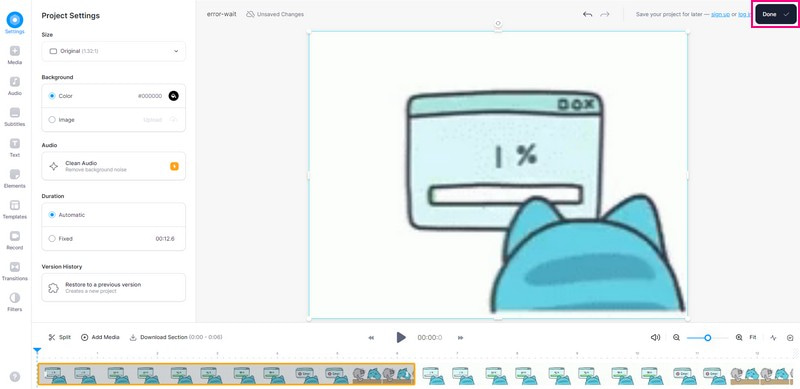Select the first highlighted timeline clip
This screenshot has height=389, width=800.
[x=226, y=374]
